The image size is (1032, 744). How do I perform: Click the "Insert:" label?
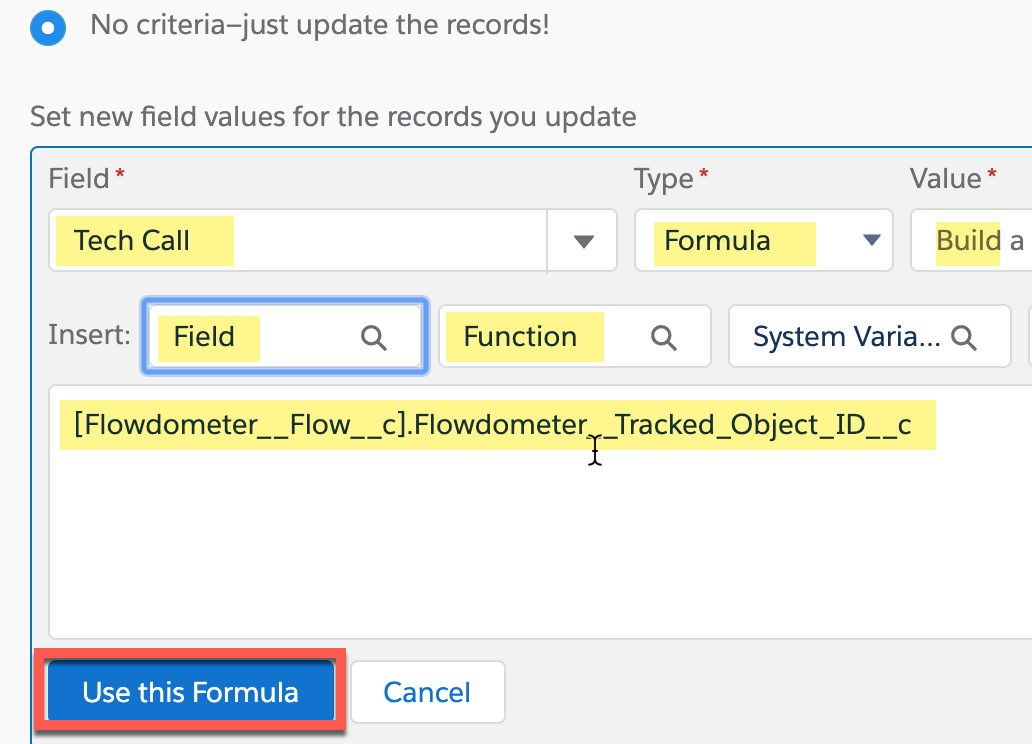point(89,335)
